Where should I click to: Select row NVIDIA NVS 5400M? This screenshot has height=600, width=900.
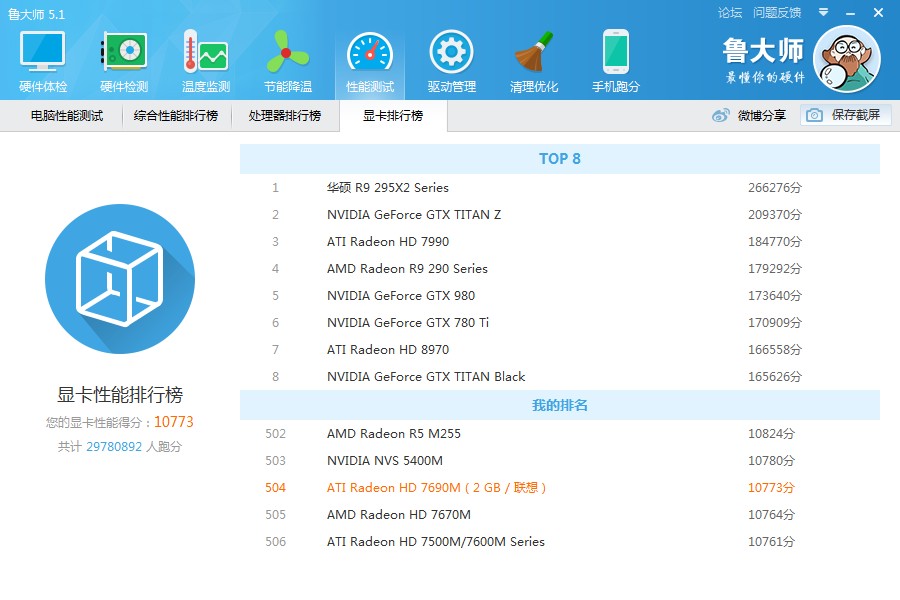click(x=560, y=460)
